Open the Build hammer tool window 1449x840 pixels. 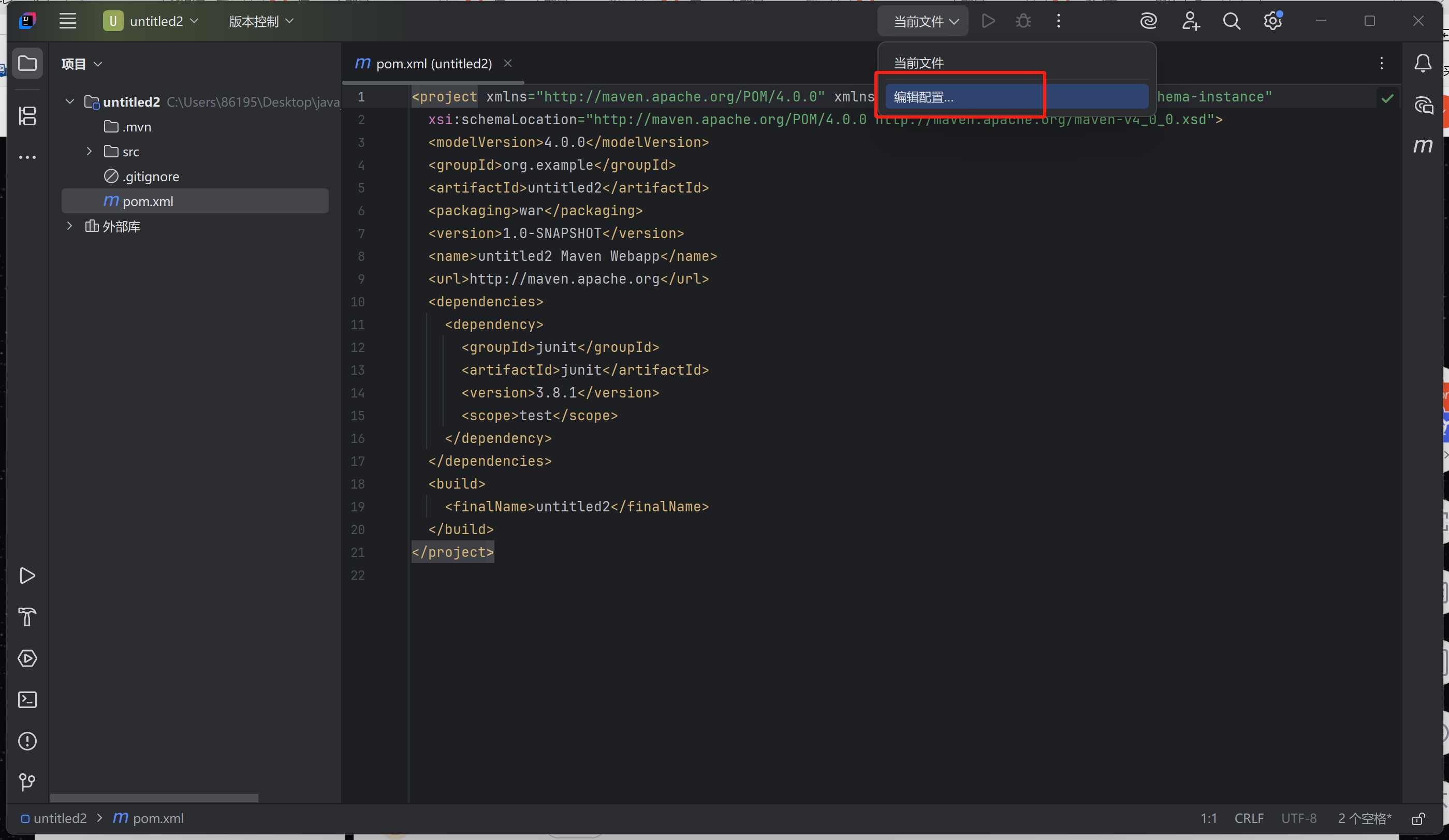pos(27,617)
